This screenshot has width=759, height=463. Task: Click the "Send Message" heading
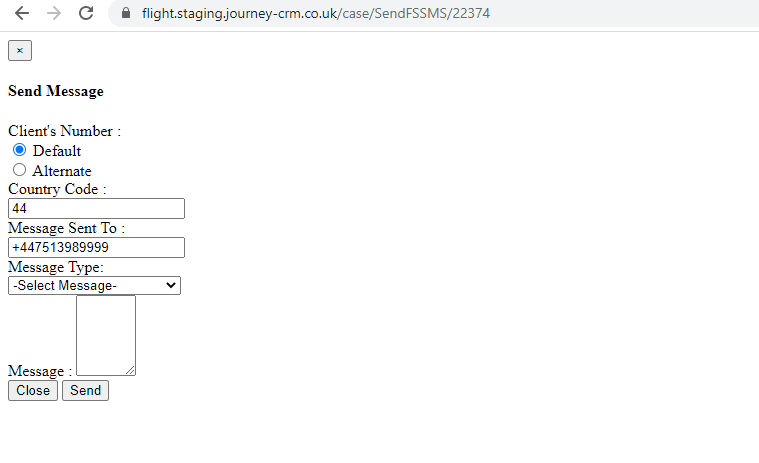pyautogui.click(x=56, y=91)
